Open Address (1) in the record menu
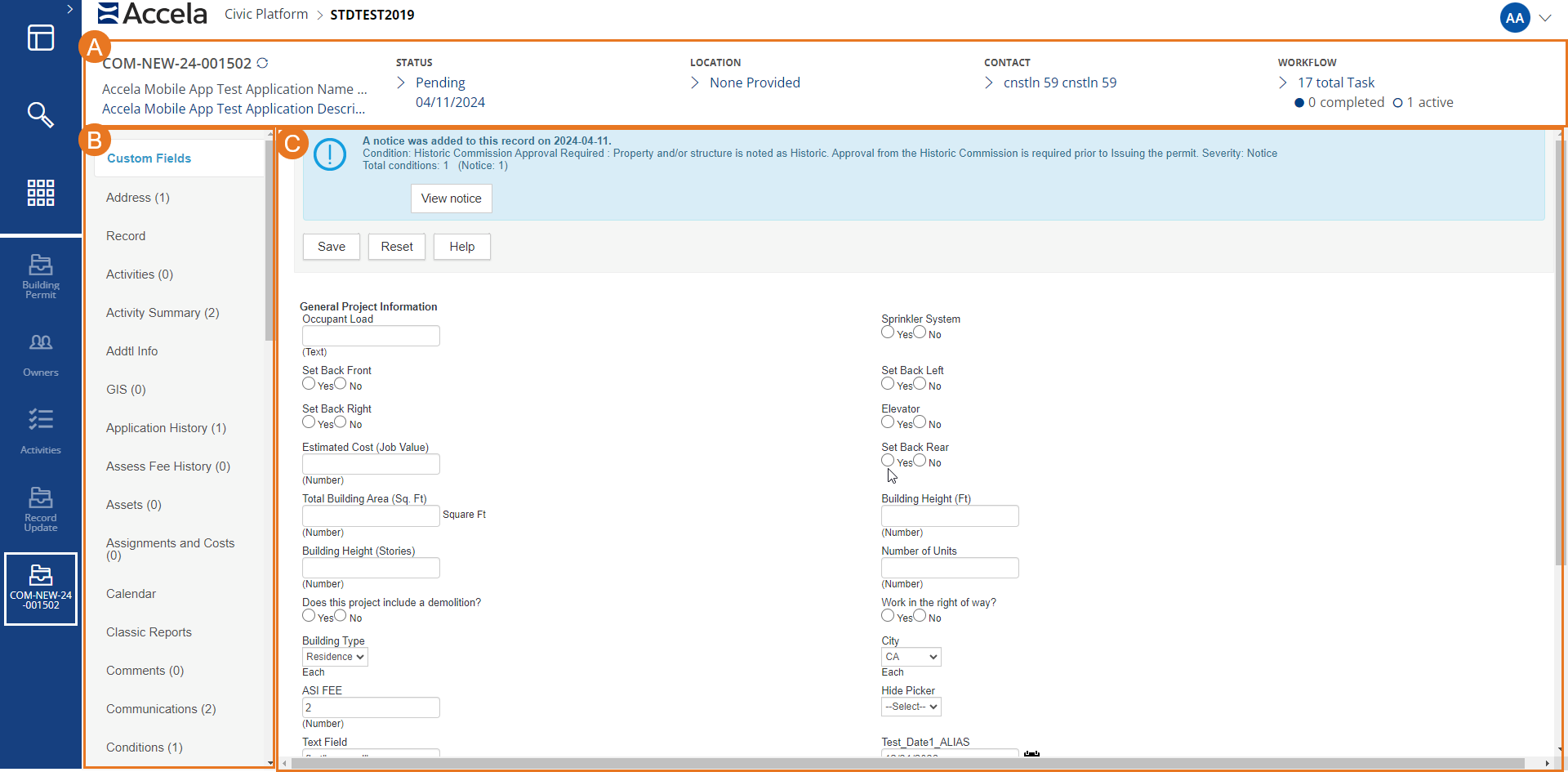The width and height of the screenshot is (1568, 772). click(137, 198)
